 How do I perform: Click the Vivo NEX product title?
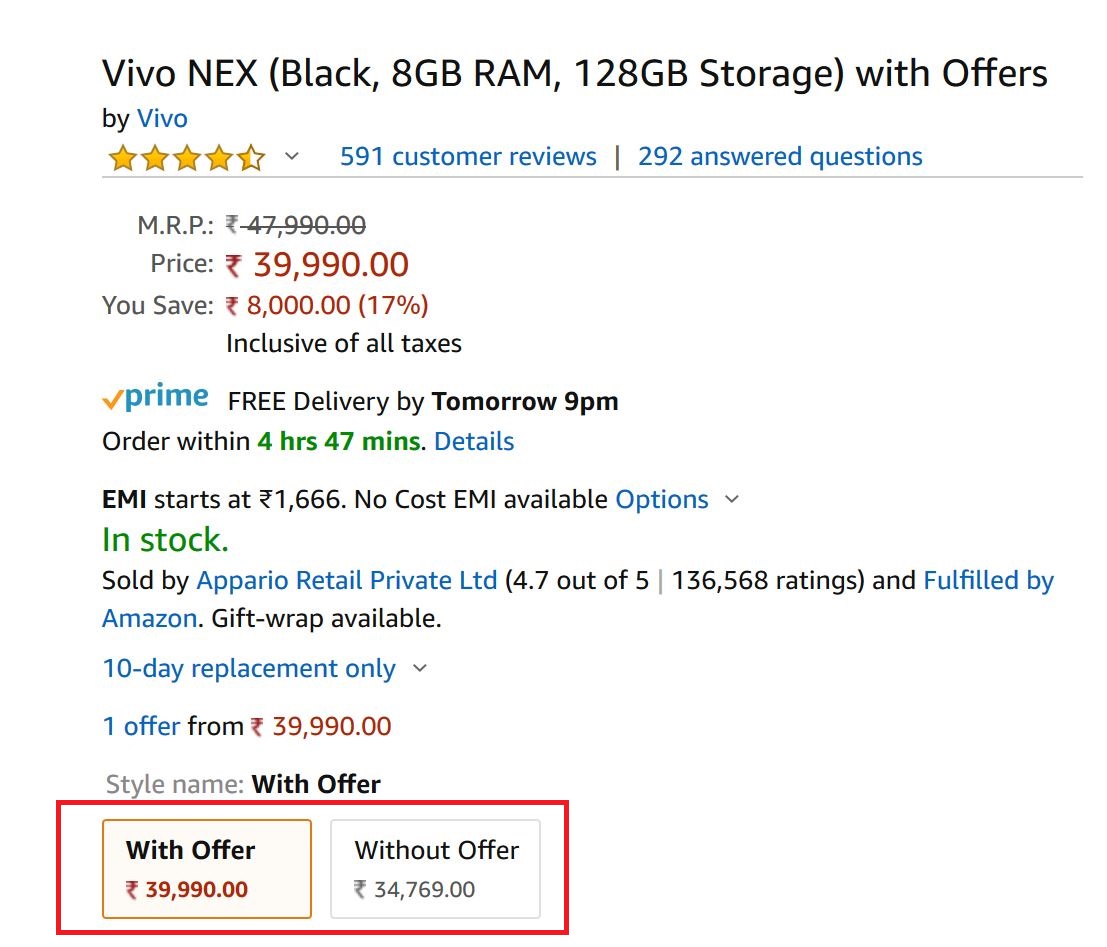[x=574, y=73]
